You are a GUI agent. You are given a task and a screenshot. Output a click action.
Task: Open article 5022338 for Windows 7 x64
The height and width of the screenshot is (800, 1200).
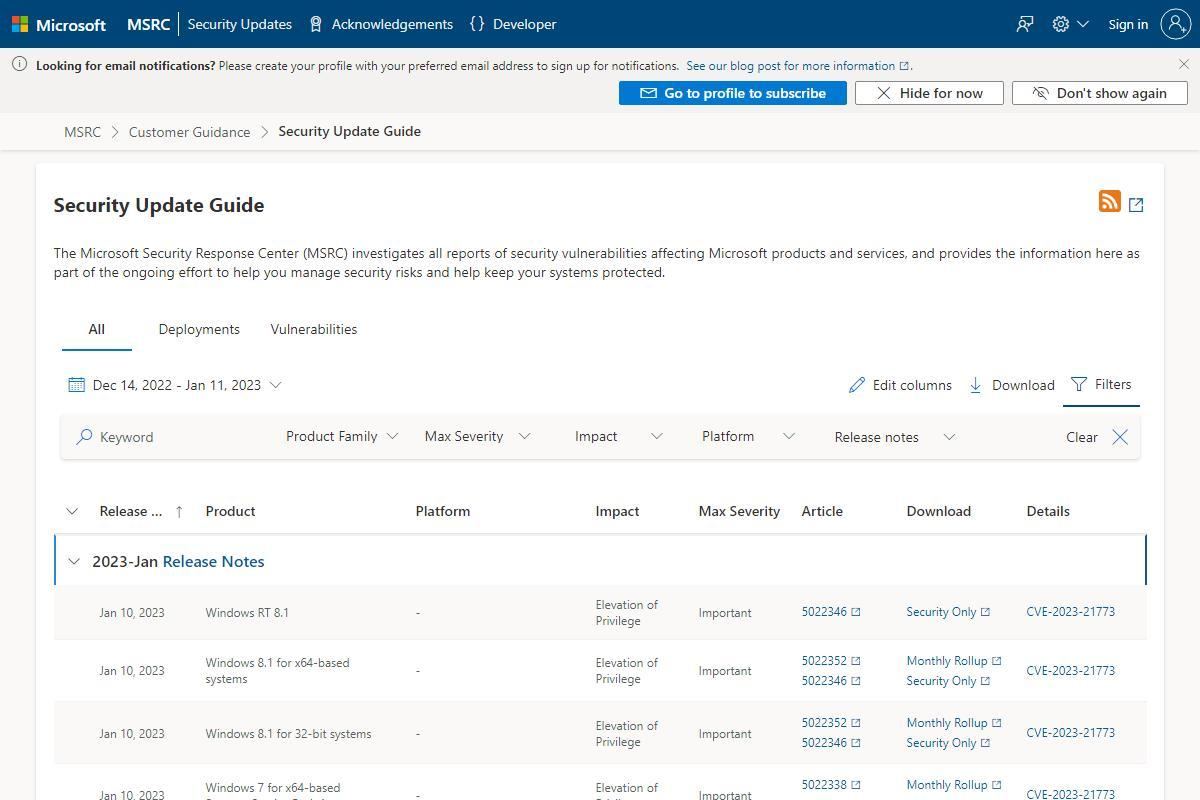coord(824,785)
